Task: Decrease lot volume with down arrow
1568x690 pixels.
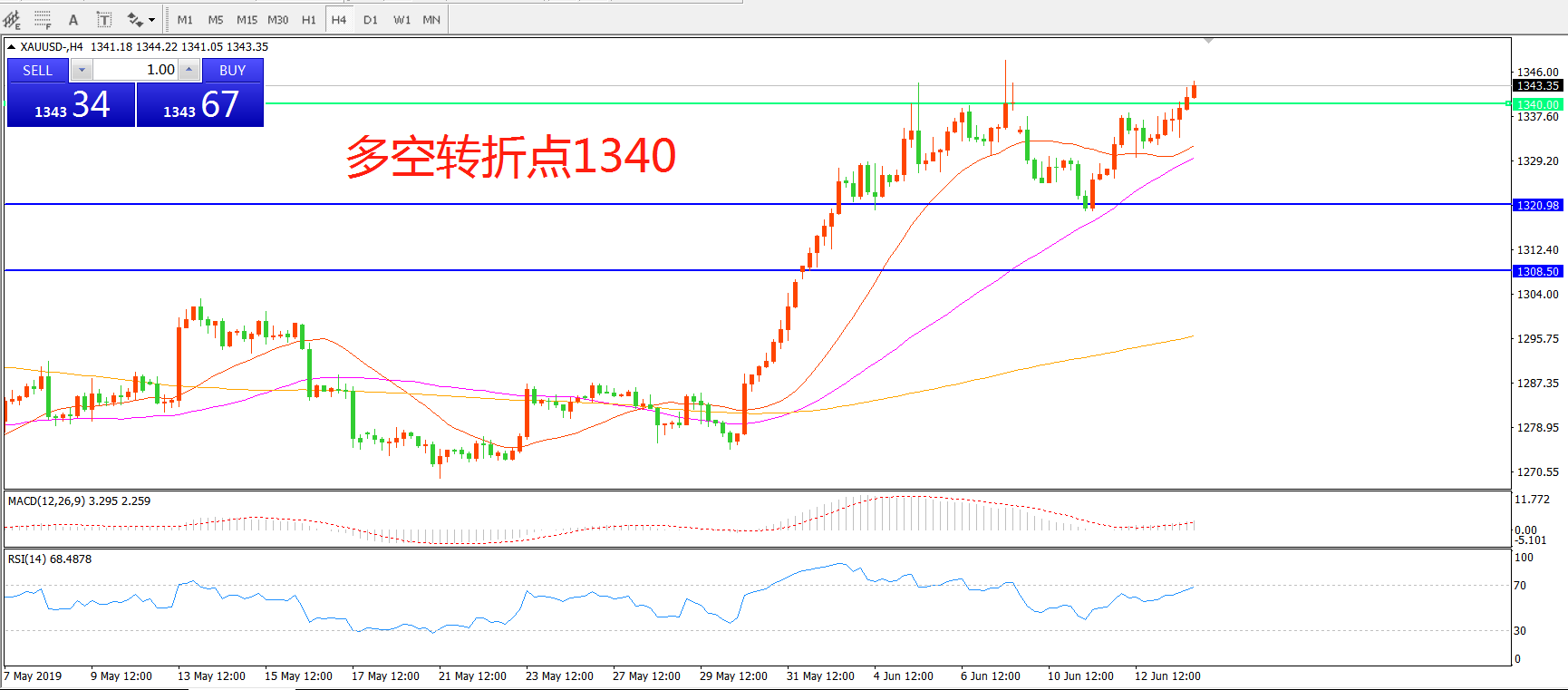Action: tap(82, 70)
